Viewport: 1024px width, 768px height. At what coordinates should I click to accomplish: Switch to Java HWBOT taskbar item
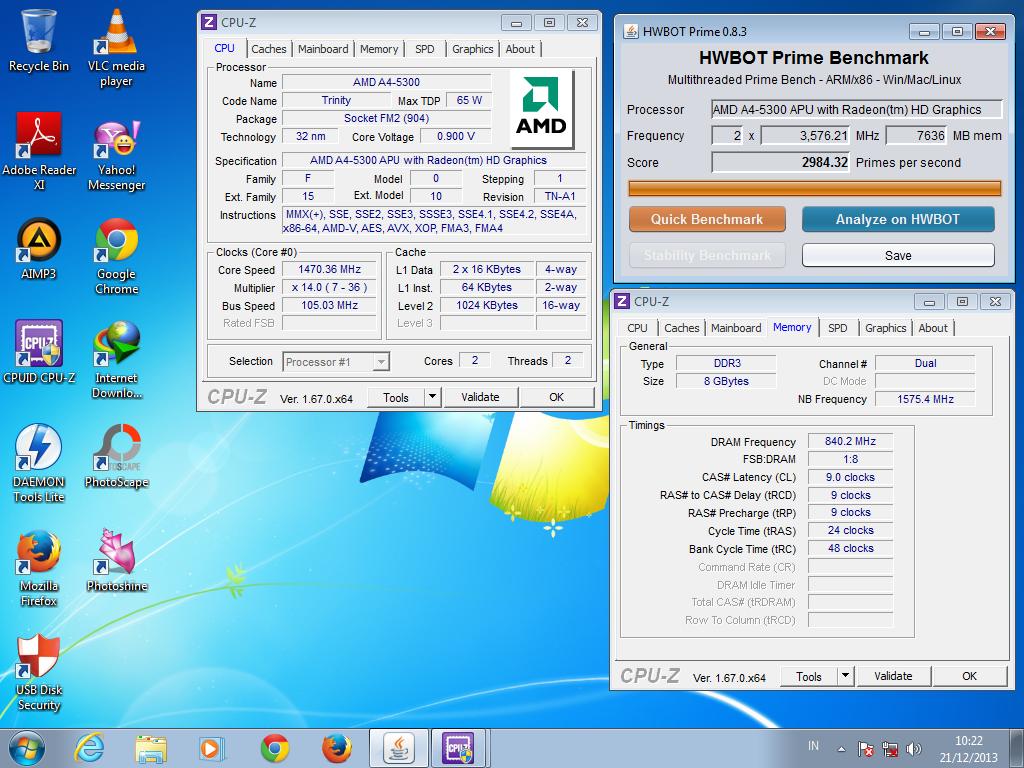[399, 748]
